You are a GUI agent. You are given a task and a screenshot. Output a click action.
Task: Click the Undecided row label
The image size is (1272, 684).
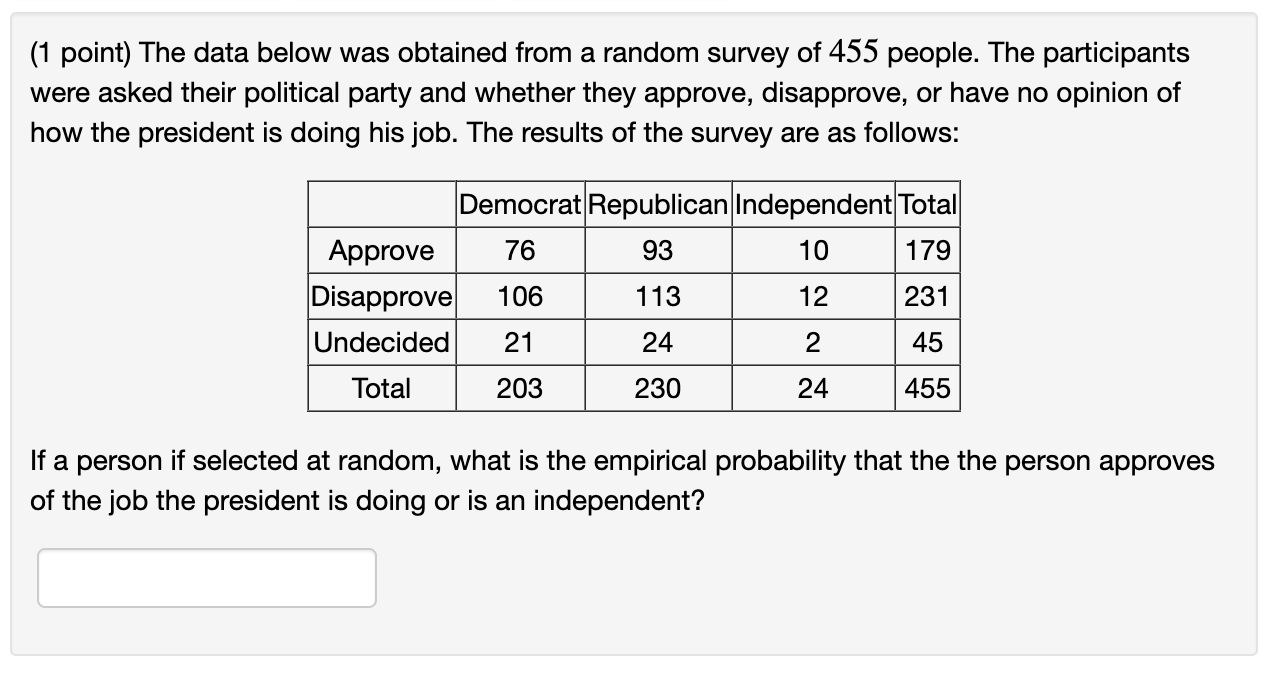(380, 342)
